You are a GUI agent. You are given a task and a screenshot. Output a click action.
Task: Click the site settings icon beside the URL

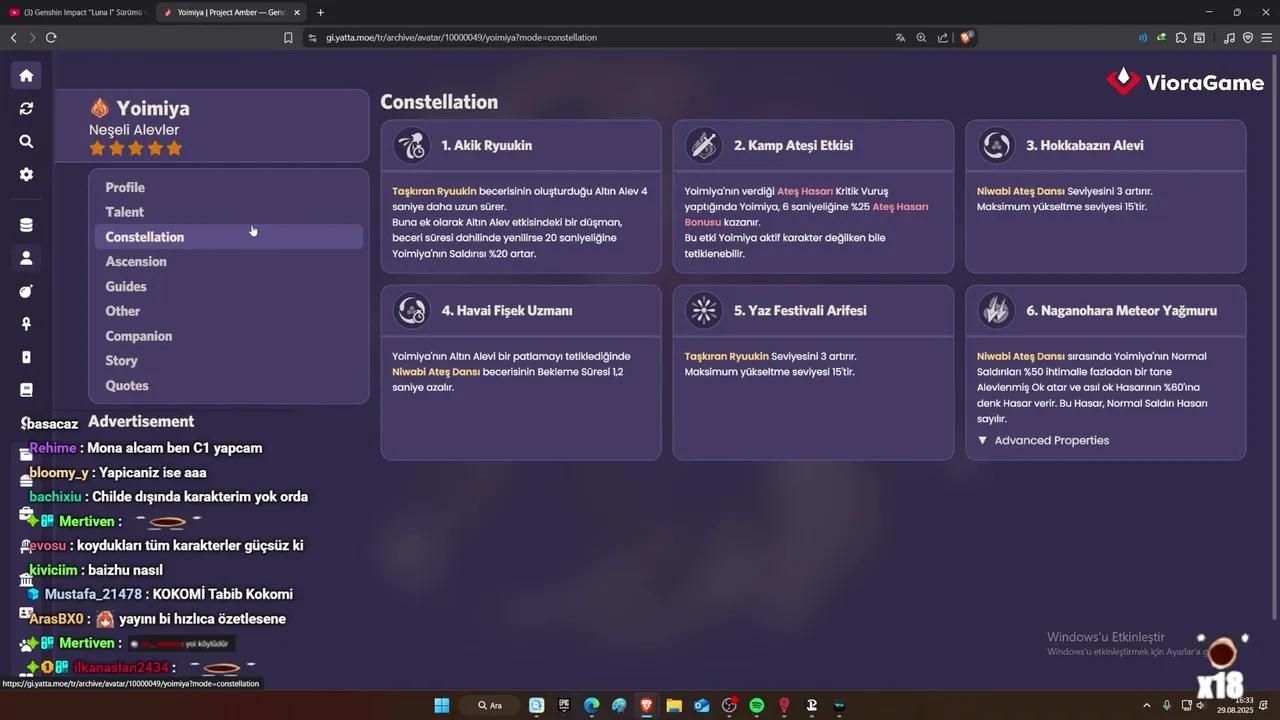[x=312, y=37]
